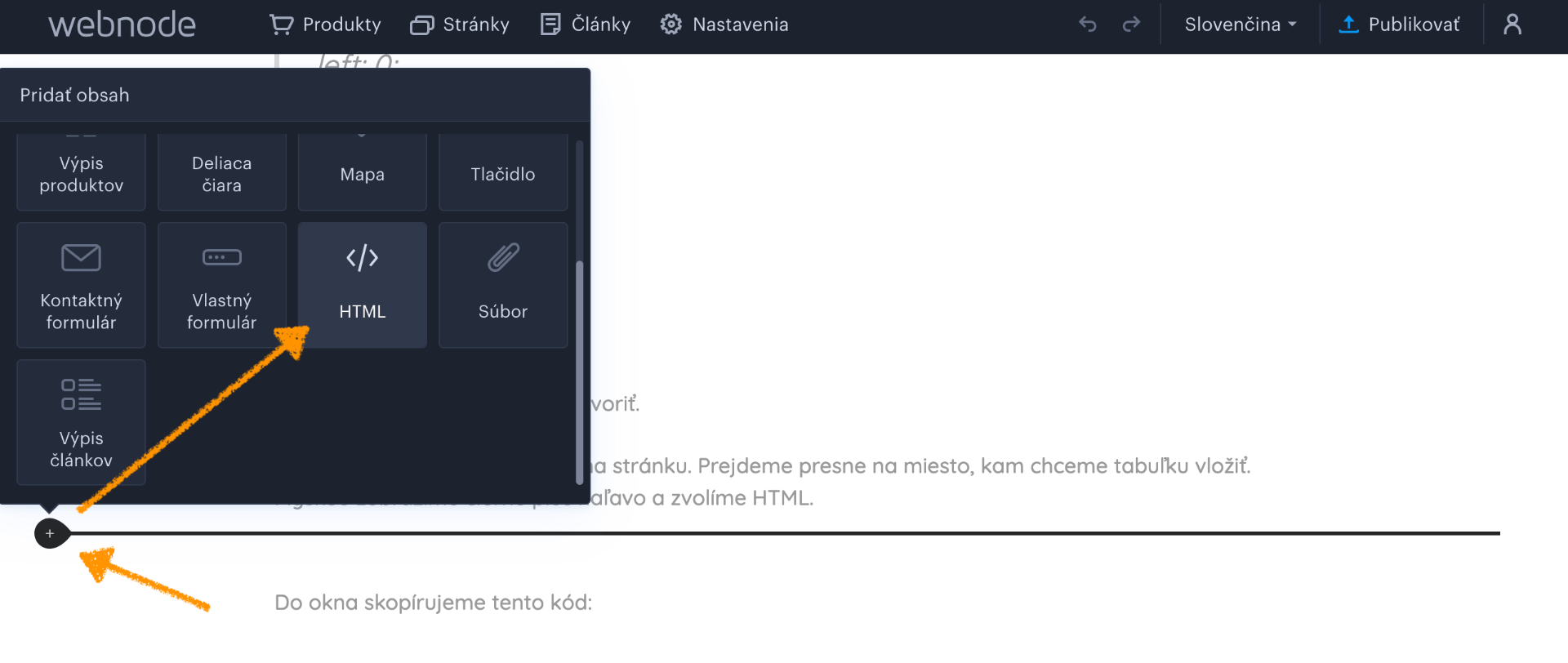Insert the Mapa block
This screenshot has width=1568, height=663.
click(362, 172)
